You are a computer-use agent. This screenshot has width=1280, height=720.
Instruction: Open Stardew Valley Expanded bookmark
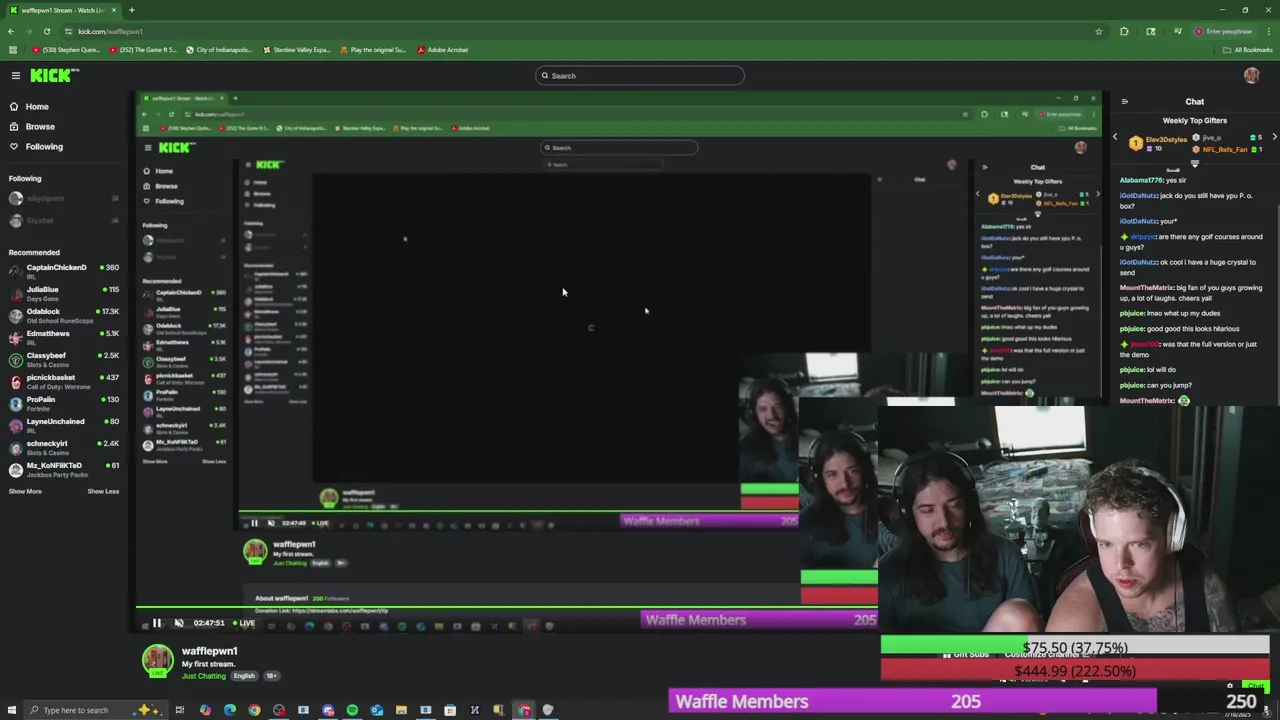(x=296, y=49)
